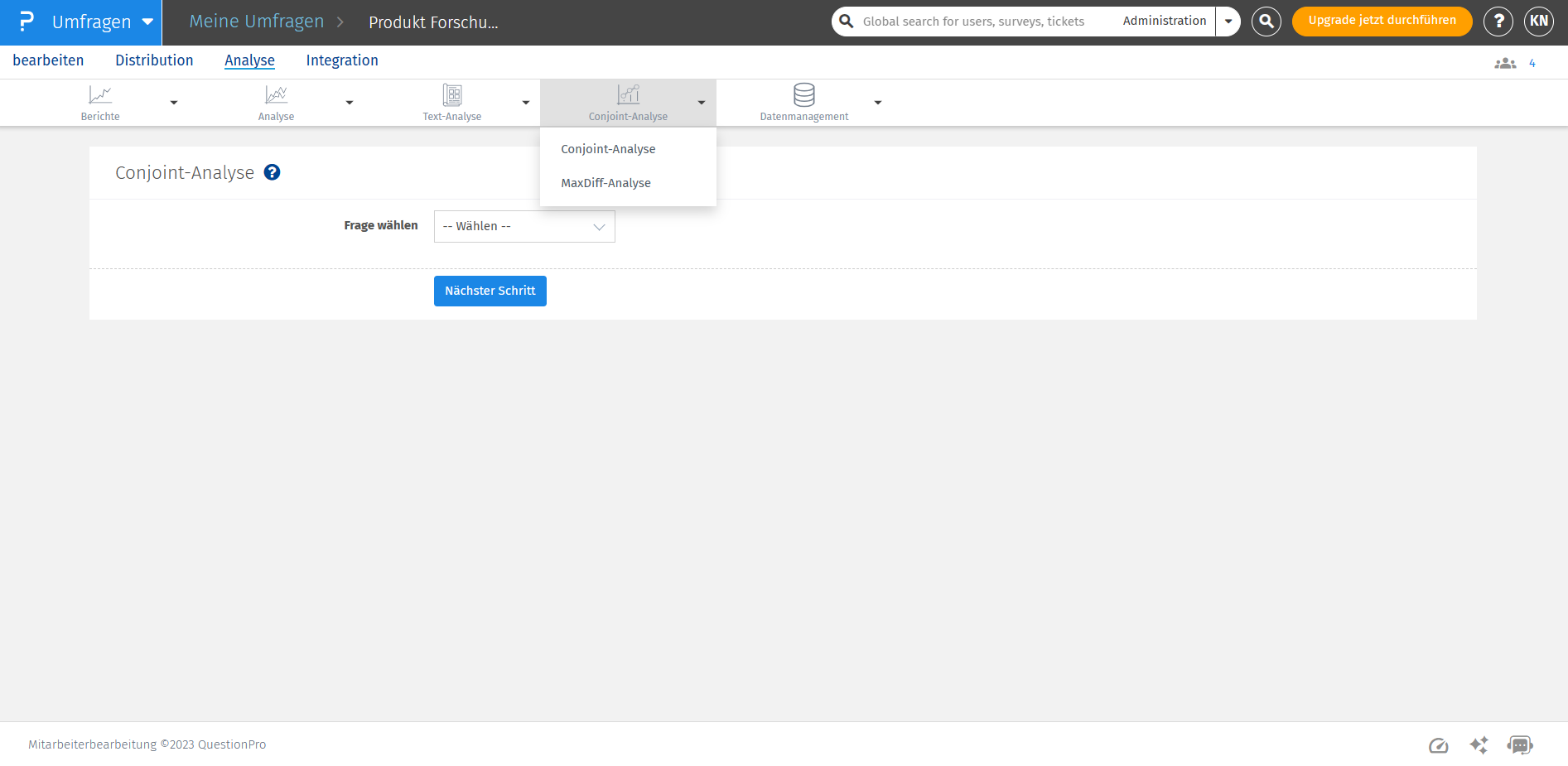Image resolution: width=1568 pixels, height=766 pixels.
Task: Open the chat support icon in footer
Action: 1520,745
